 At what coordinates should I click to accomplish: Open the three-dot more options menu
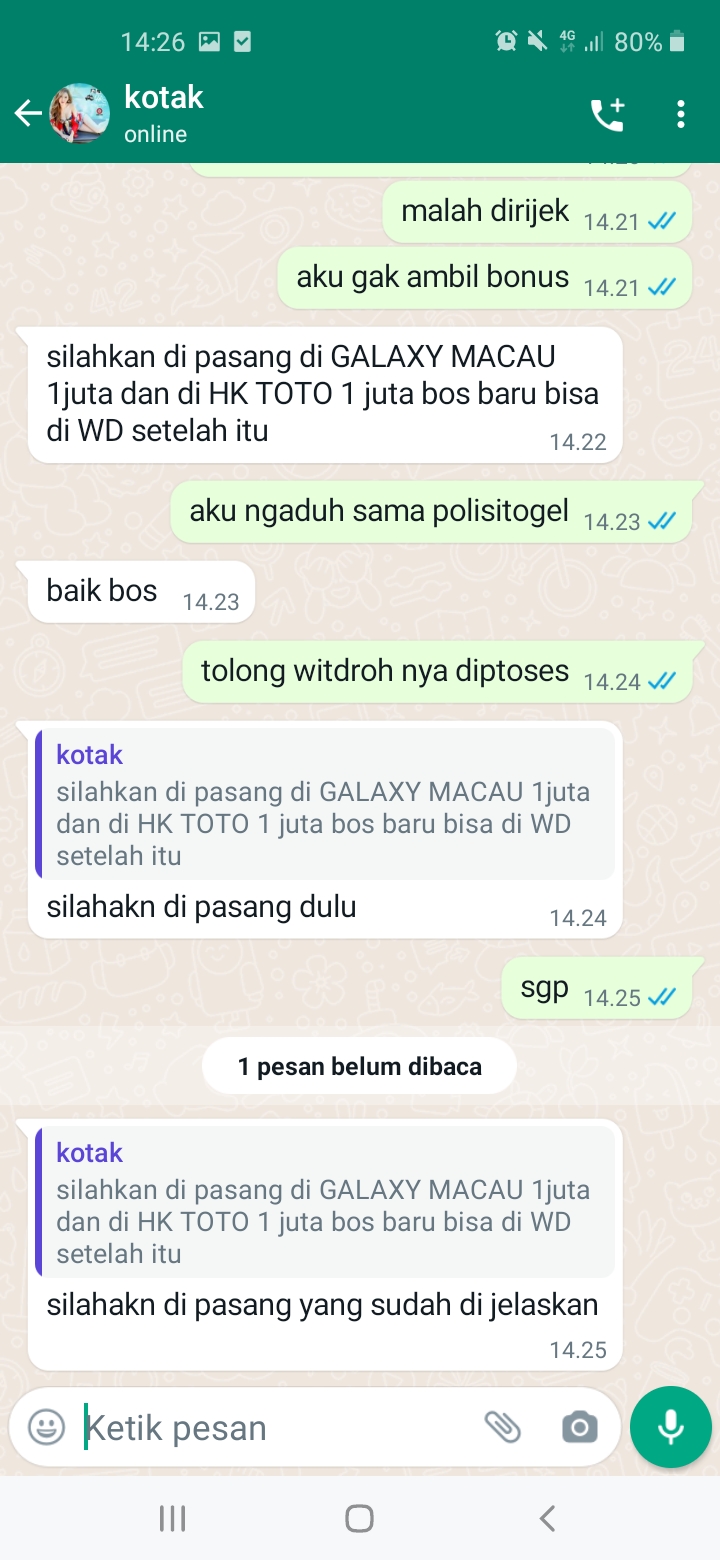681,114
